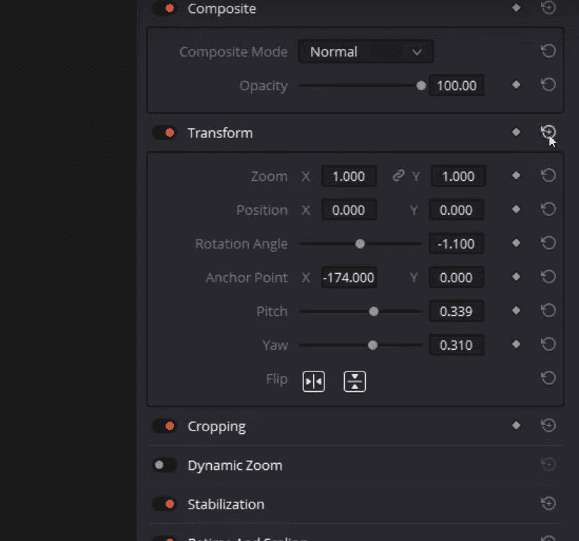Reset the Zoom values
This screenshot has width=579, height=541.
548,175
